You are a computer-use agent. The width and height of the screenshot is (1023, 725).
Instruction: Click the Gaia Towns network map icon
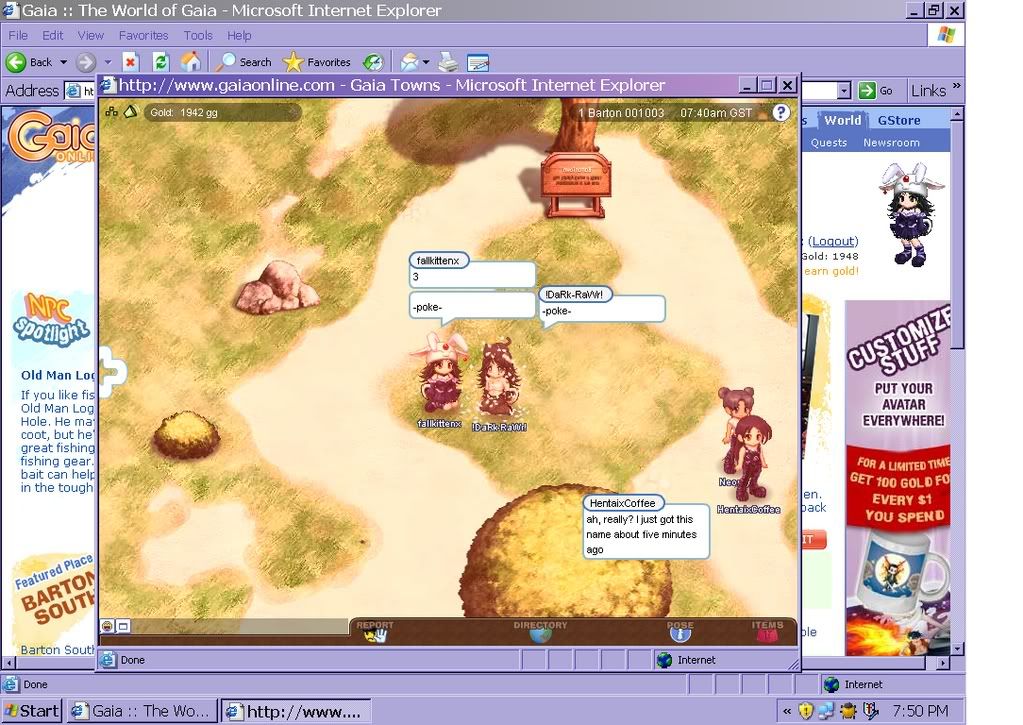click(112, 112)
